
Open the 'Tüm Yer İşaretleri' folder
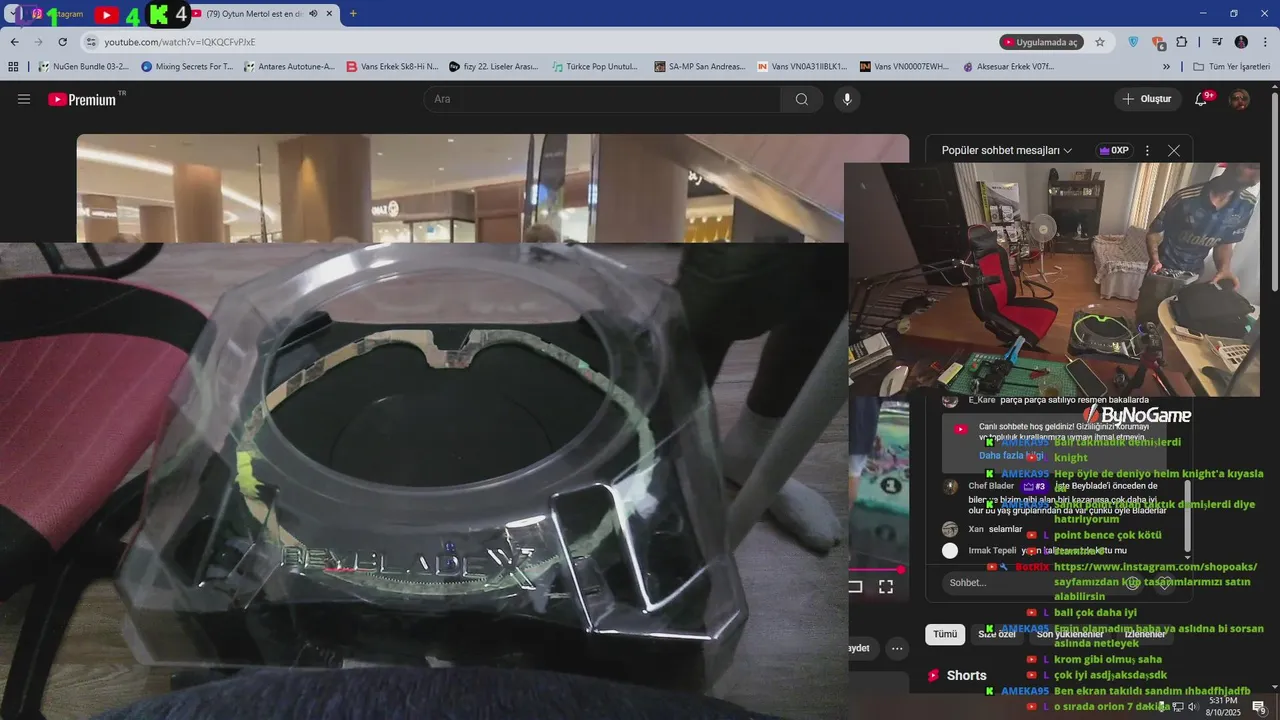pos(1232,67)
